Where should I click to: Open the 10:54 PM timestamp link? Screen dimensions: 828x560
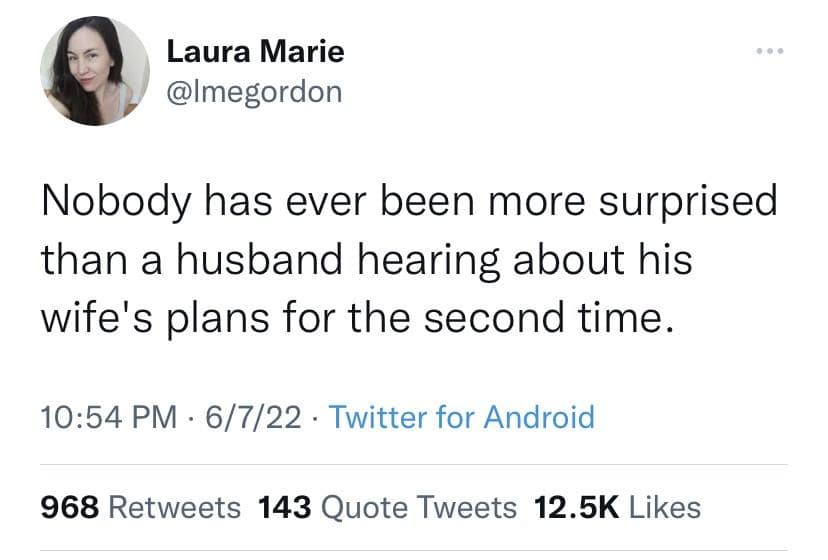[97, 416]
